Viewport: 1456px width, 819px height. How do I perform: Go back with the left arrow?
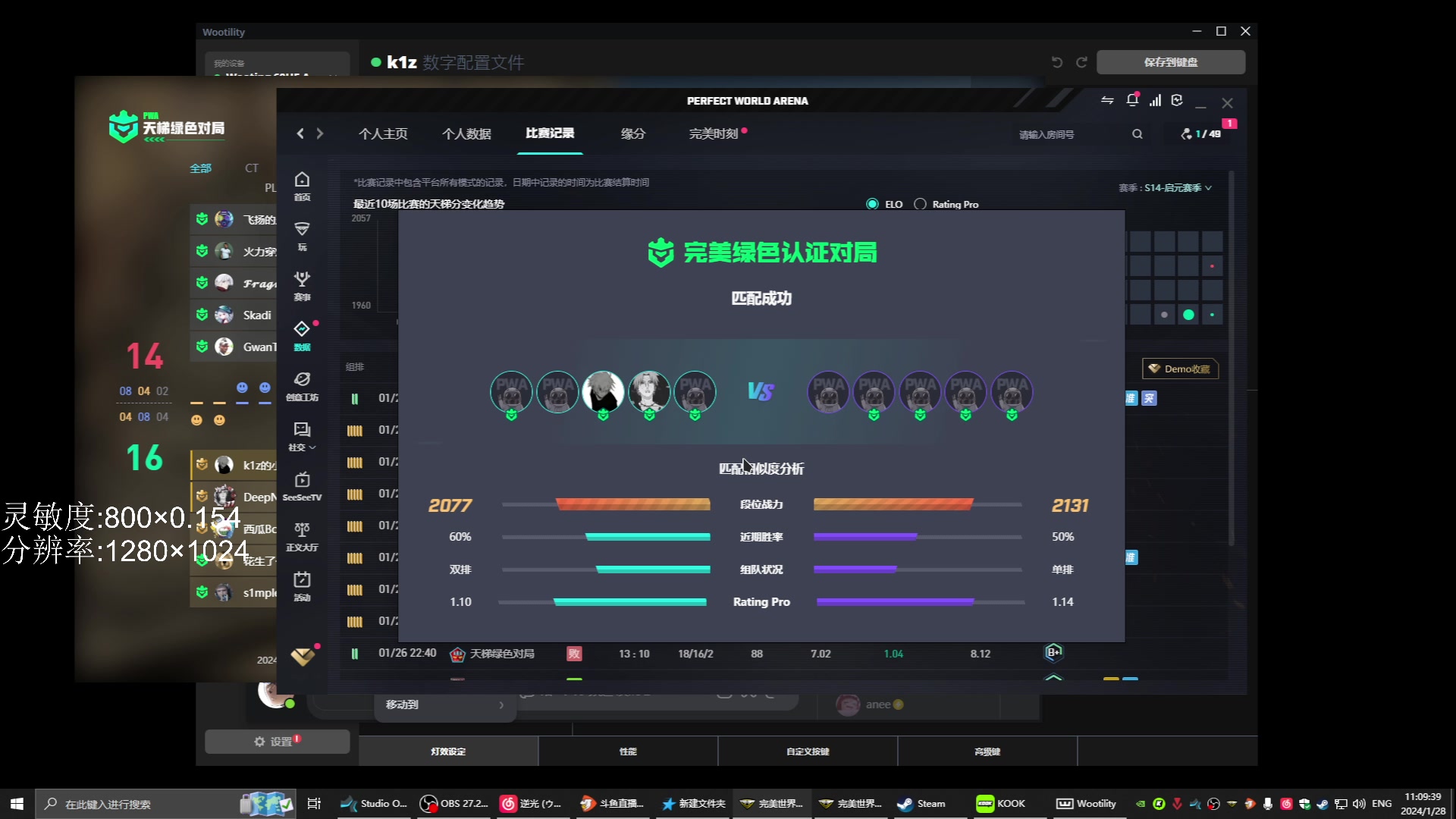(x=300, y=133)
